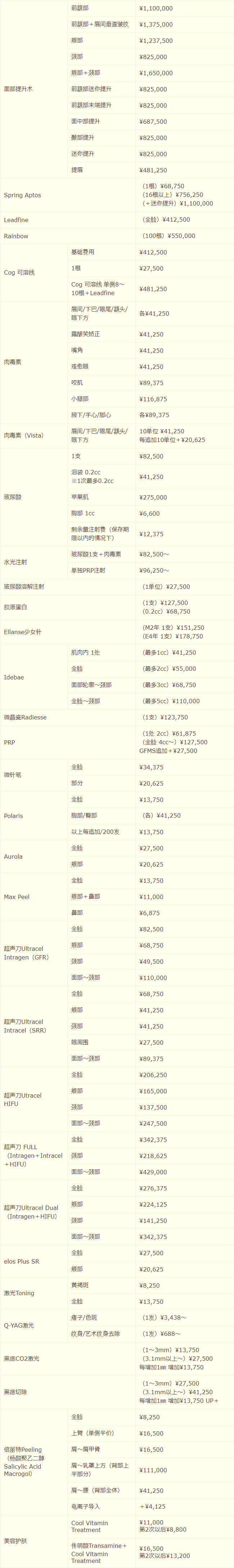Select the Cog 可溶线 category cell
Image resolution: width=234 pixels, height=1568 pixels.
[x=33, y=273]
